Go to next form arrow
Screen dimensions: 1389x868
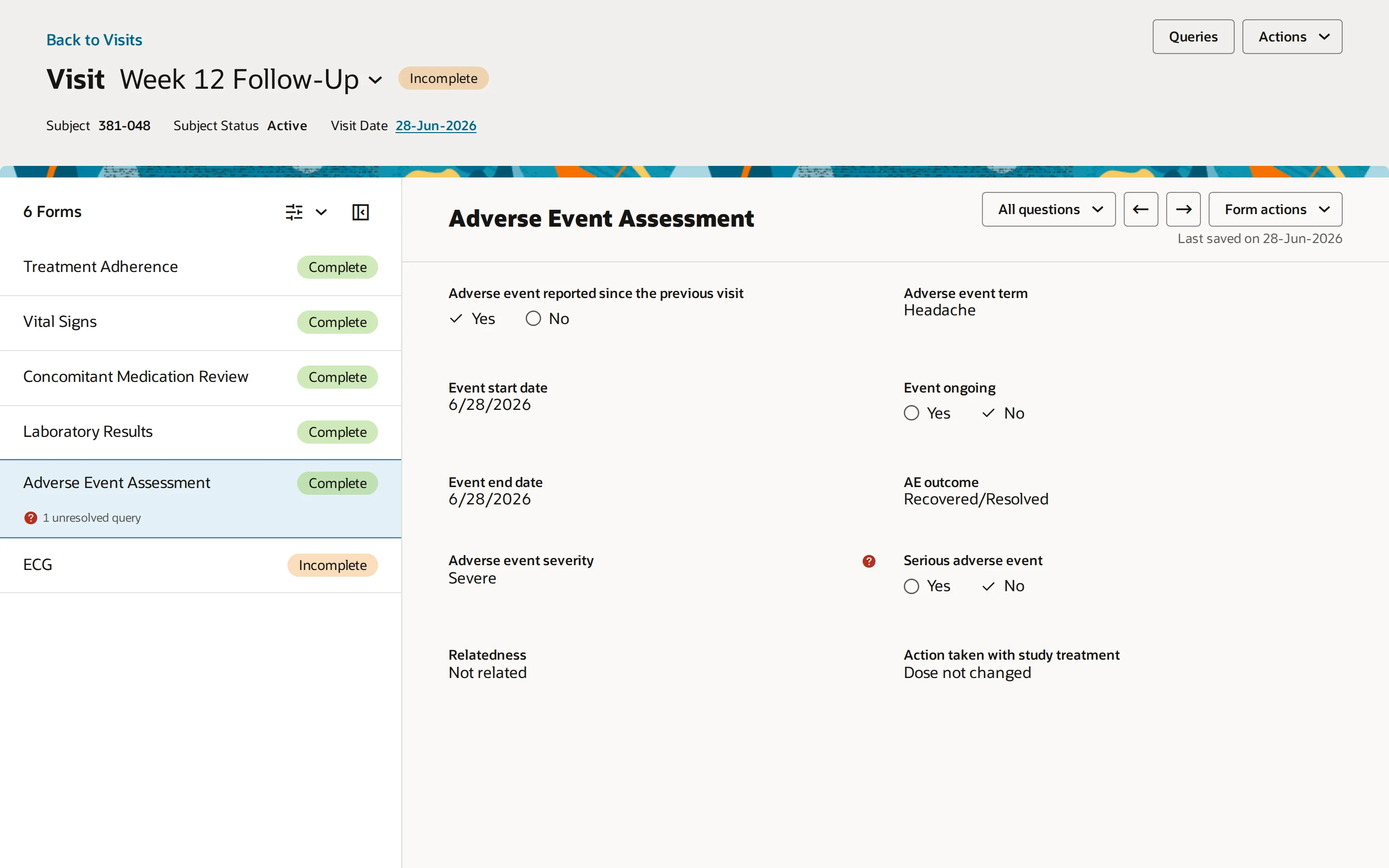(1184, 210)
